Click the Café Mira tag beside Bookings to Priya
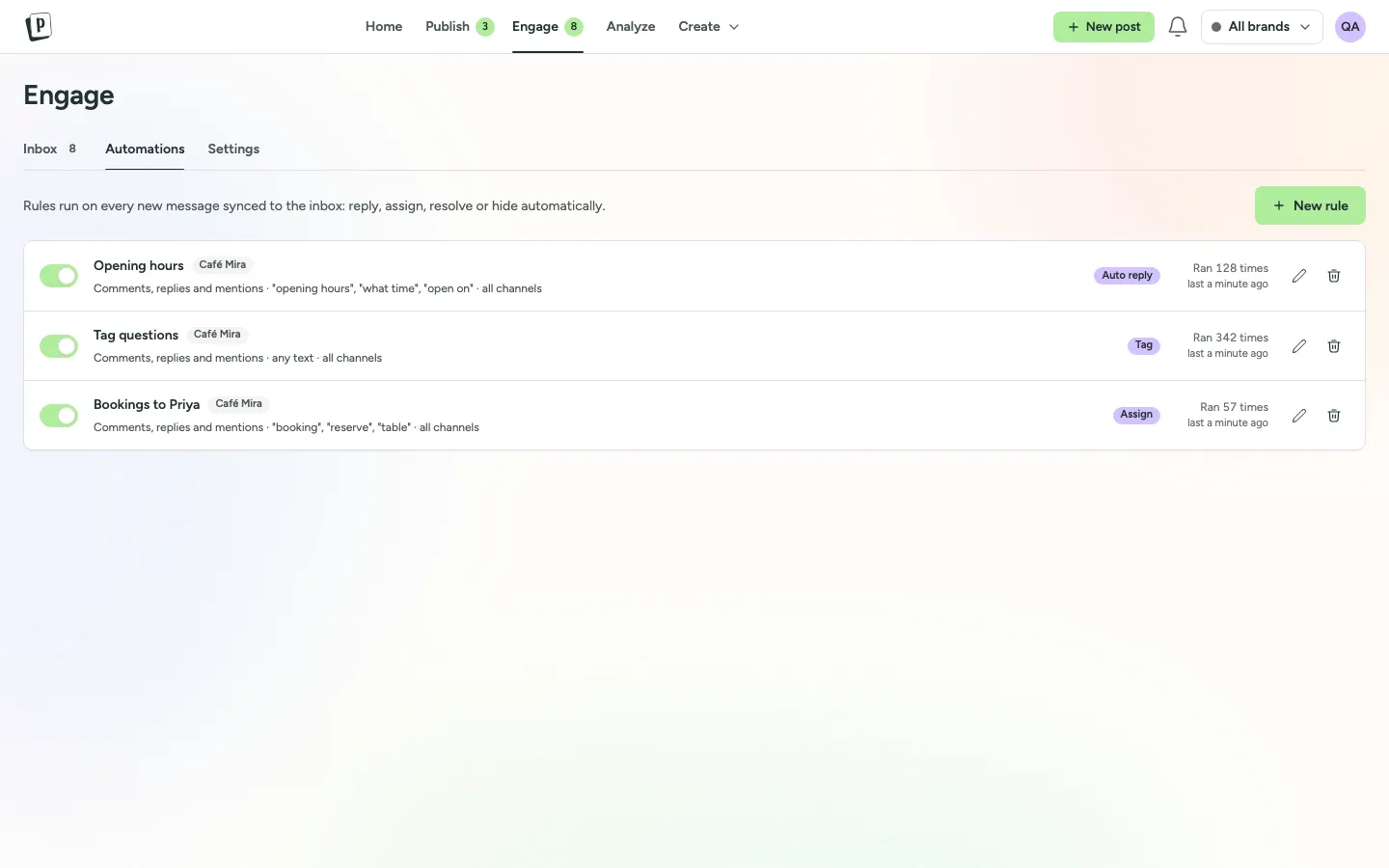This screenshot has width=1389, height=868. tap(239, 404)
